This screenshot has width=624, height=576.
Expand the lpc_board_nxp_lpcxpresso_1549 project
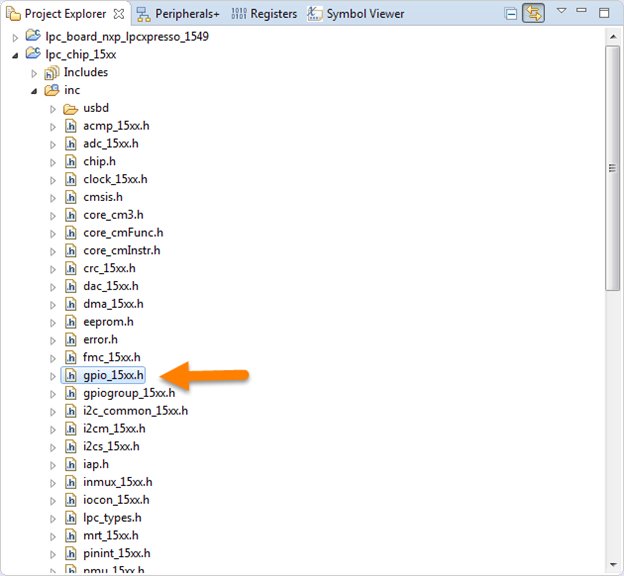coord(15,38)
